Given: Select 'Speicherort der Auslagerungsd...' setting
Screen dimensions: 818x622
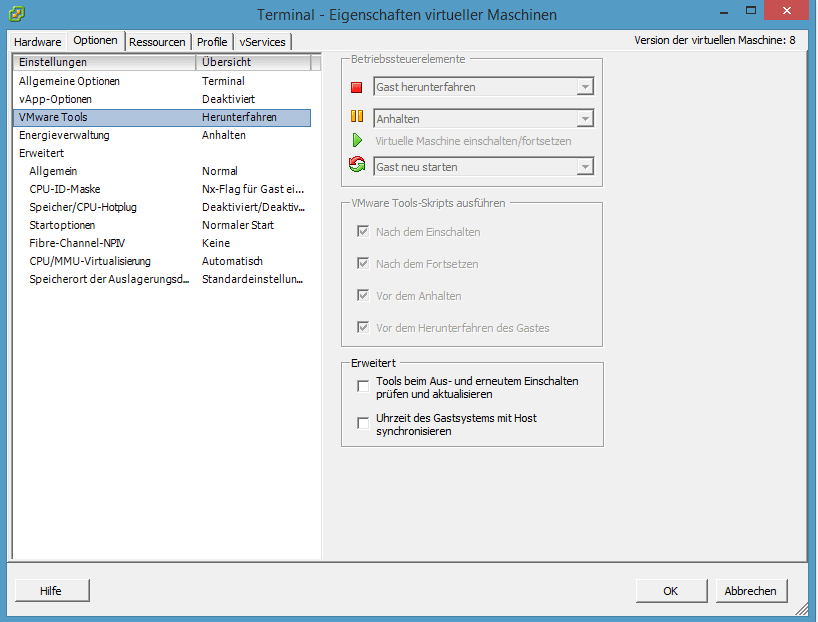Looking at the screenshot, I should click(162, 279).
